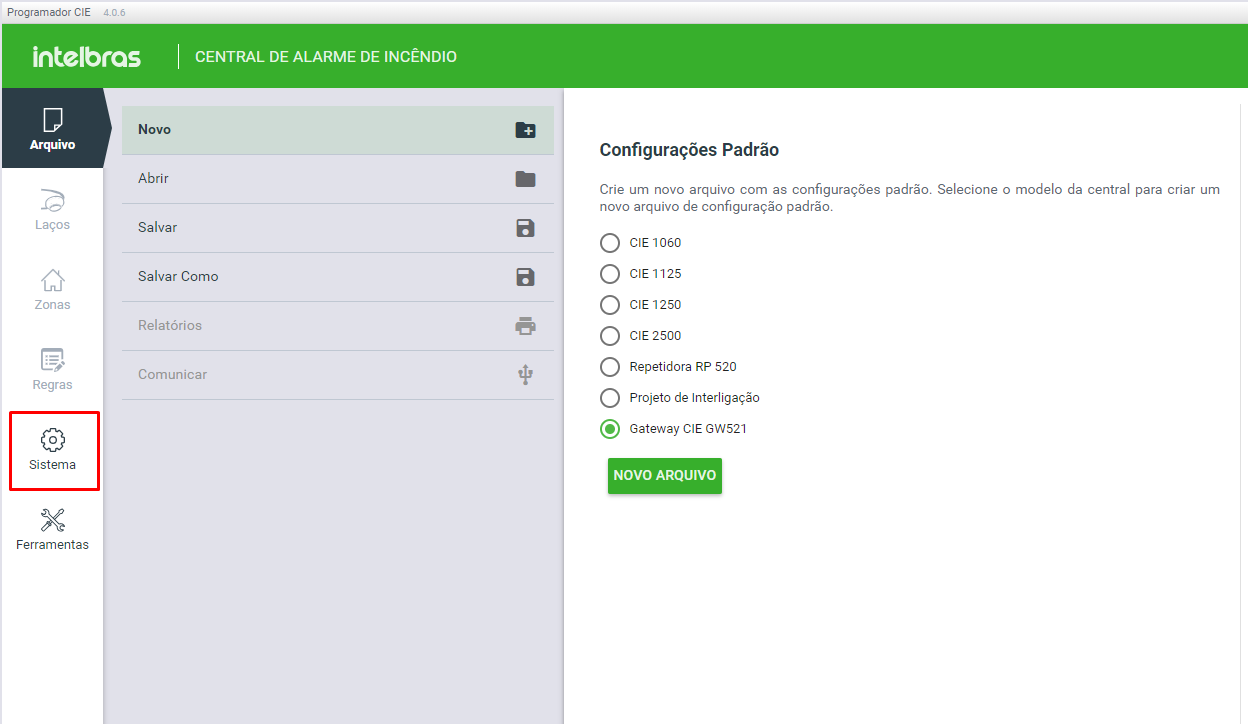This screenshot has height=724, width=1248.
Task: Click the 4.0.6 version number
Action: [x=115, y=12]
